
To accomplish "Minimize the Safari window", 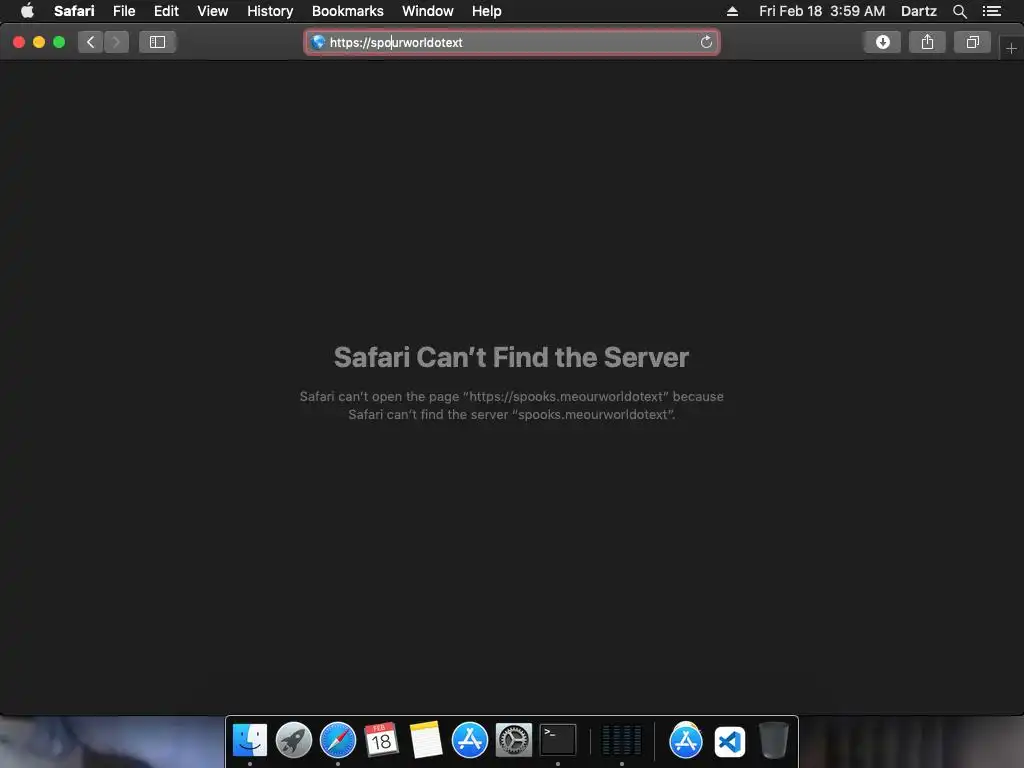I will coord(39,42).
